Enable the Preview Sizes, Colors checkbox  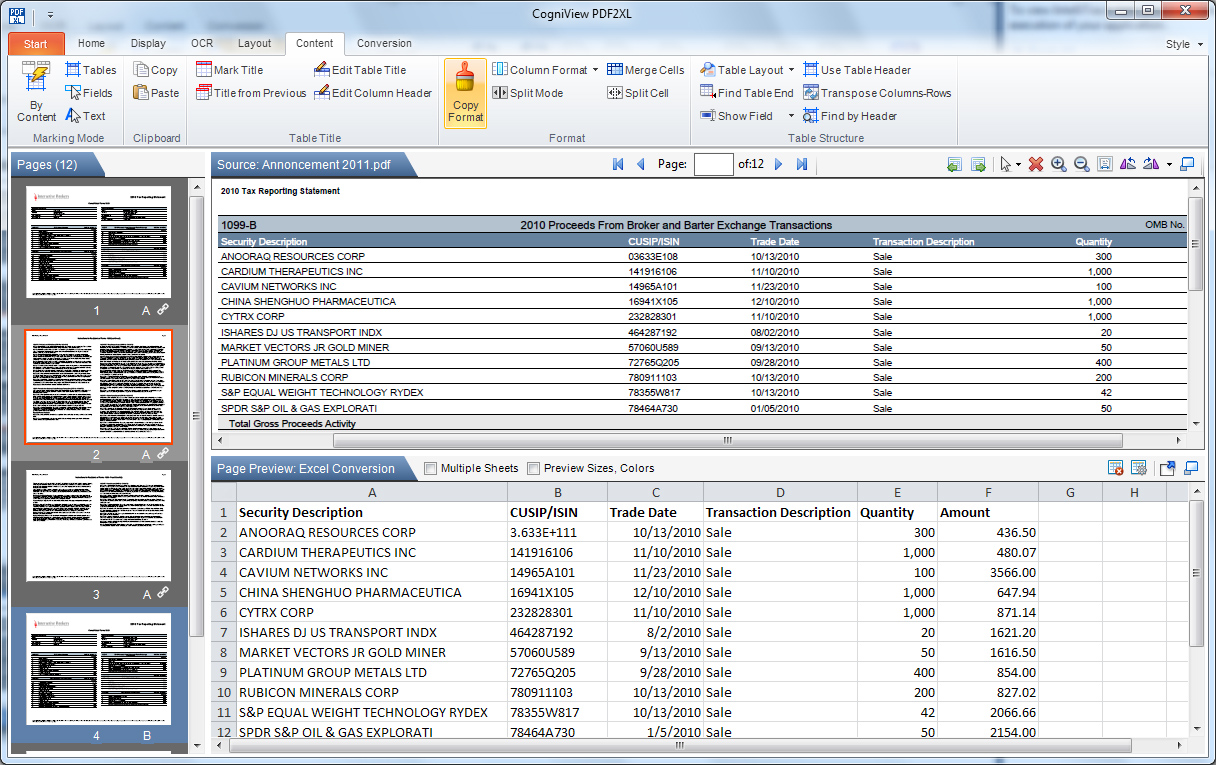[533, 468]
